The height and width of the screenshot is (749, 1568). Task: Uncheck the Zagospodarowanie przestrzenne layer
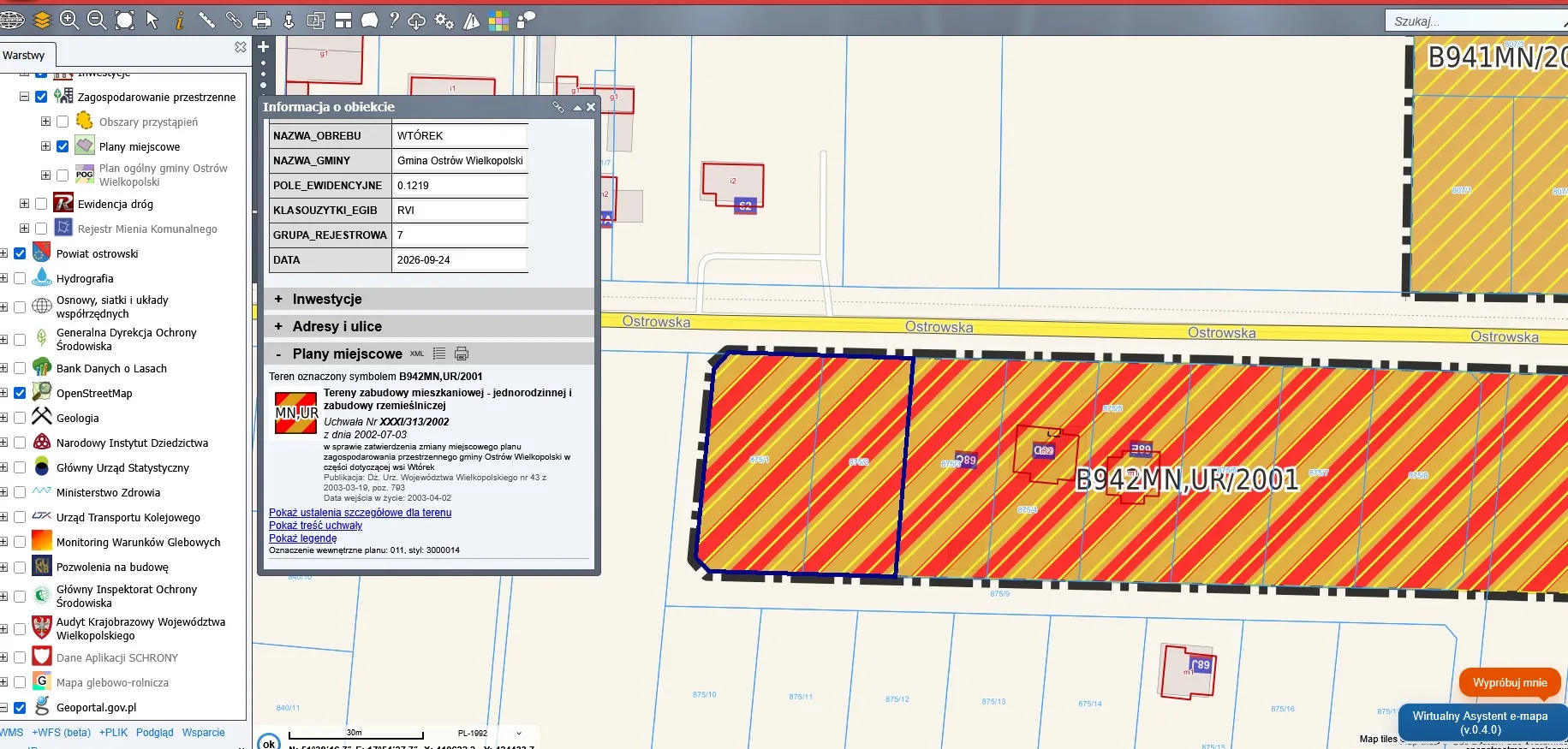click(41, 97)
